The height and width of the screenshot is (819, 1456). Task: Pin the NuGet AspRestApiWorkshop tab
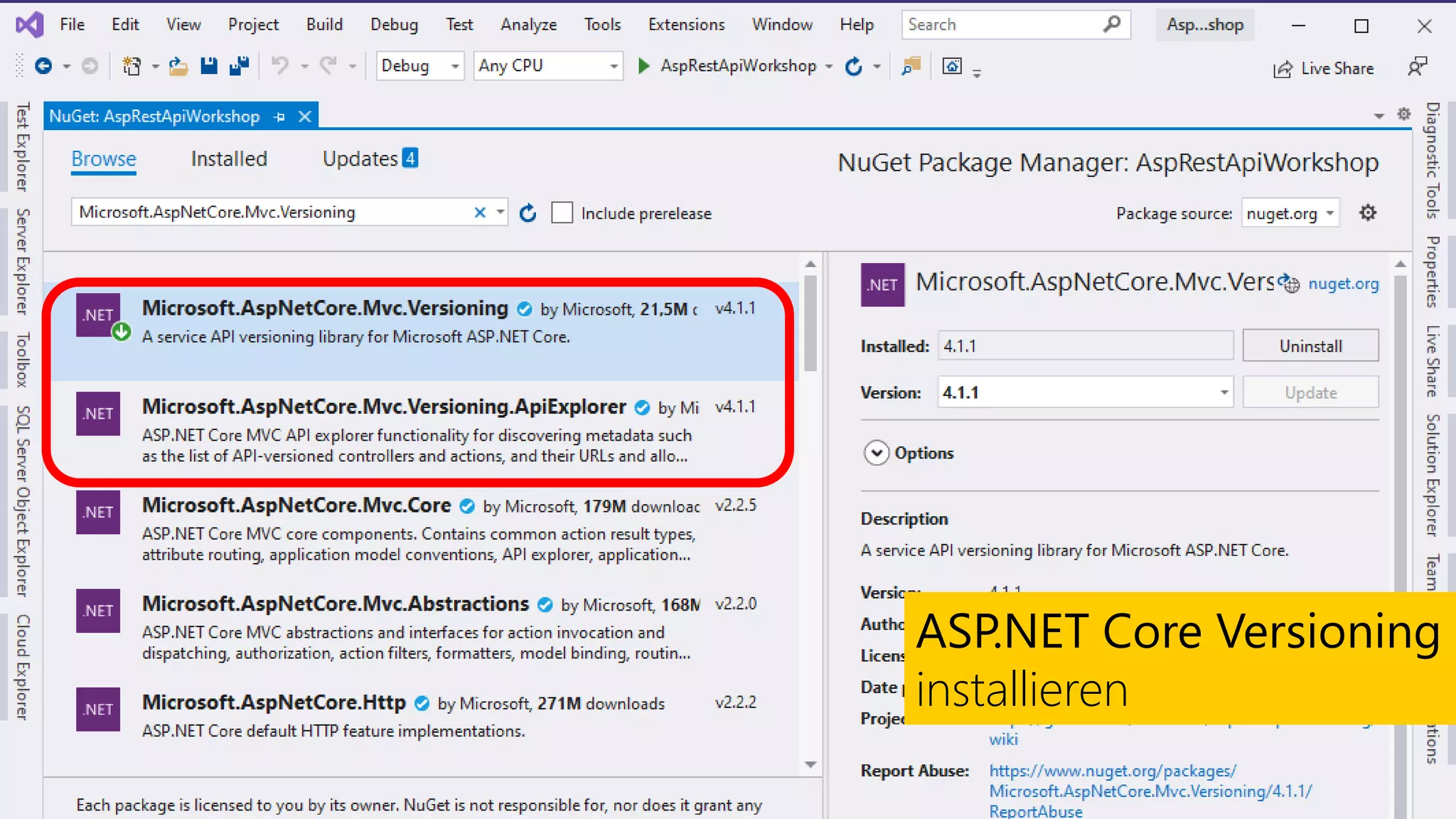click(279, 117)
